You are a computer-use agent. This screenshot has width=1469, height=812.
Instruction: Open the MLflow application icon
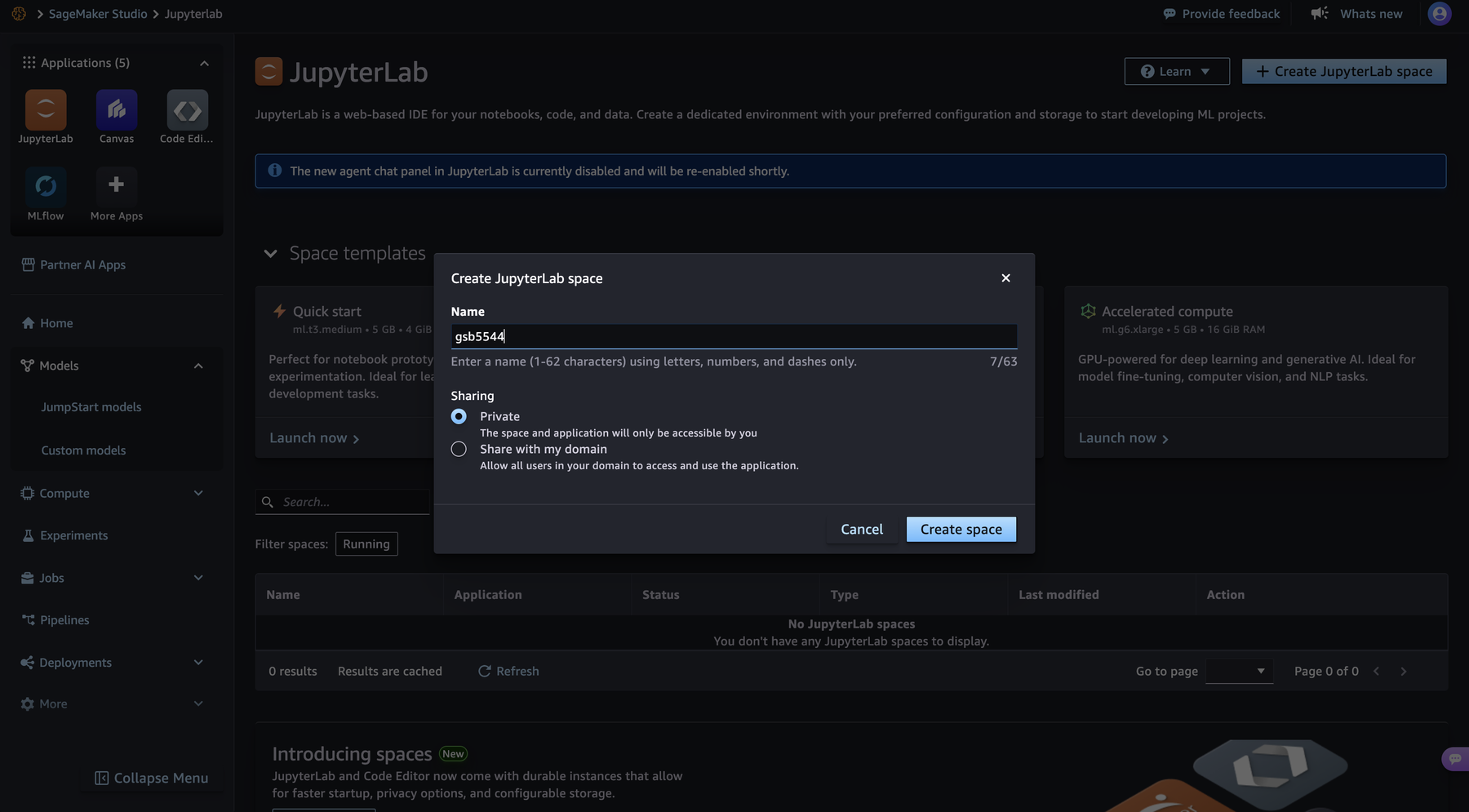tap(46, 186)
